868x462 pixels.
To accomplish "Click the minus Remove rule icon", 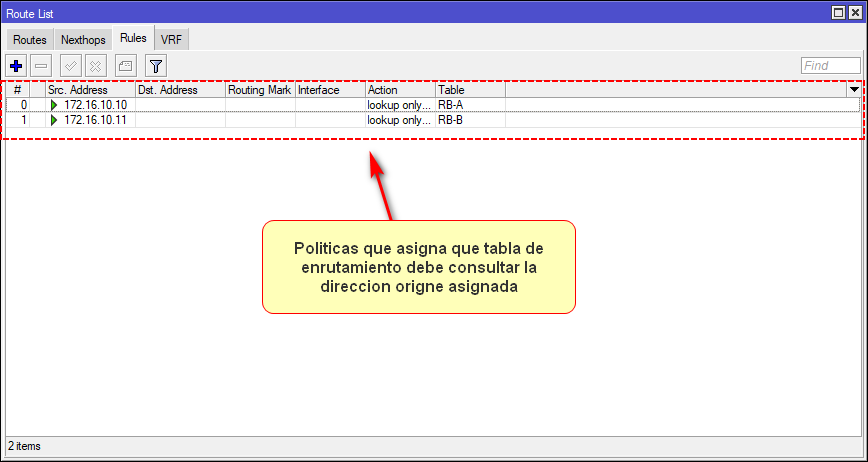I will 42,66.
